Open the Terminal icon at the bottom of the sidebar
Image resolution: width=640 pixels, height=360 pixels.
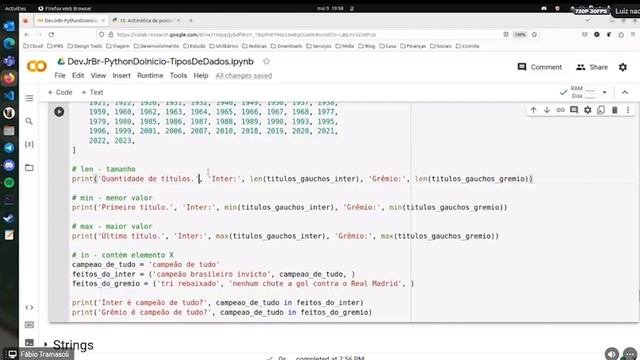29,342
